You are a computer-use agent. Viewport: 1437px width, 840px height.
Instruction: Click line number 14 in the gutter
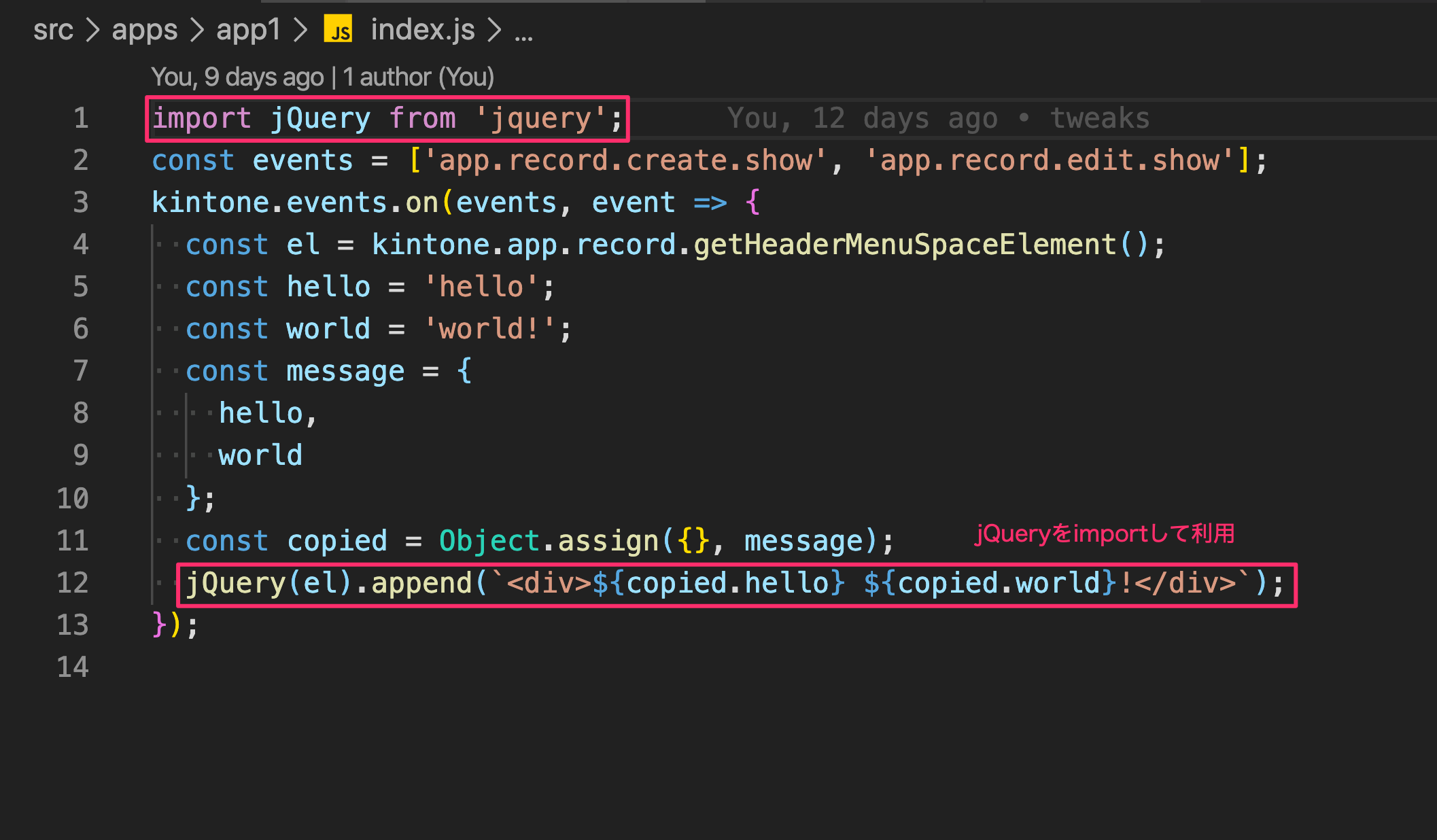[x=73, y=667]
